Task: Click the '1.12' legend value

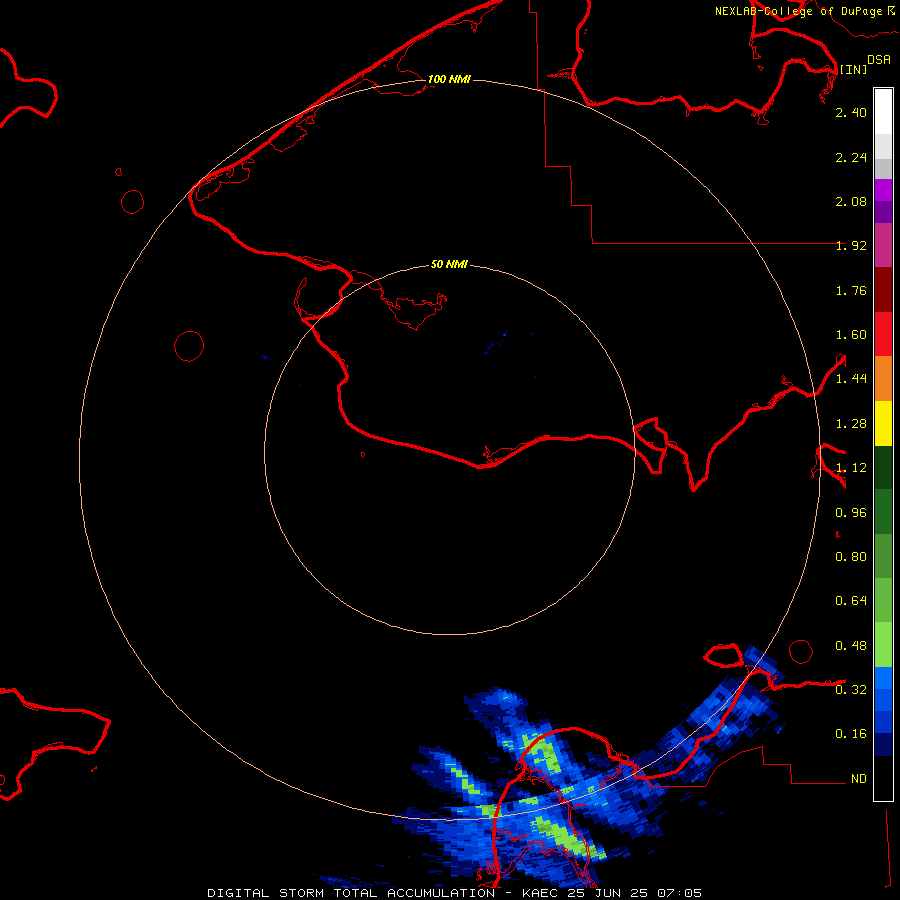Action: [x=851, y=468]
